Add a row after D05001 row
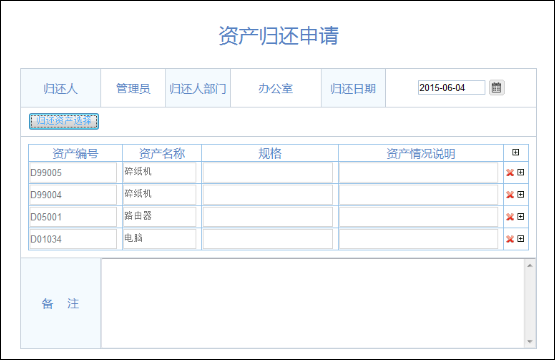The image size is (556, 361). tap(521, 216)
